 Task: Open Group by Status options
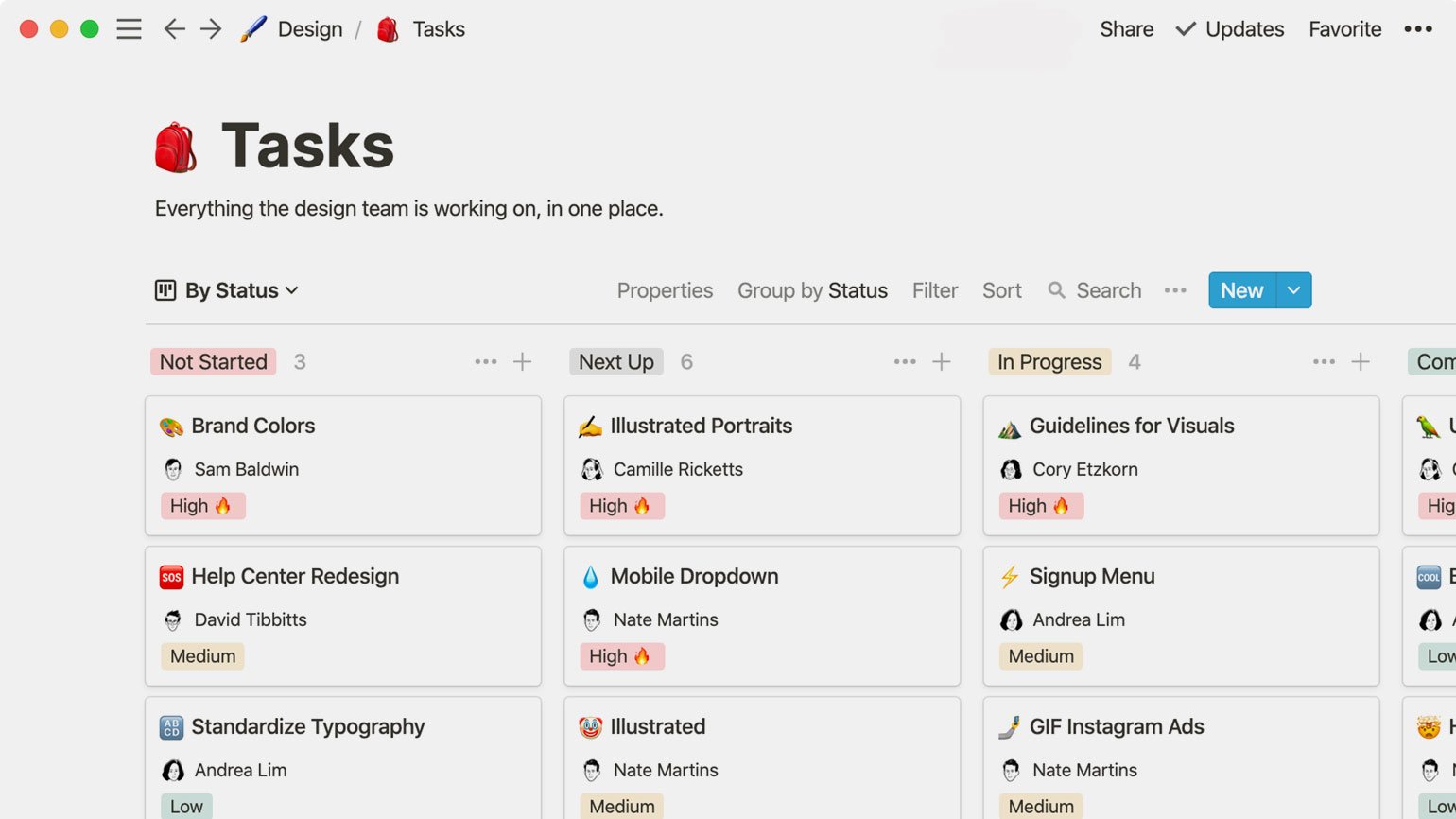(812, 290)
